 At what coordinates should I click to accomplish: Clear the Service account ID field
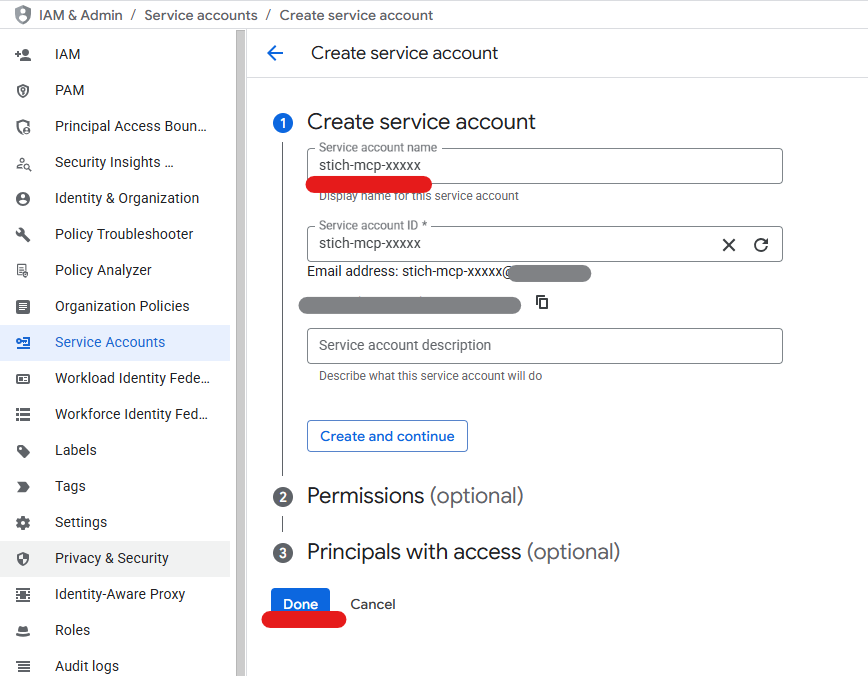click(x=728, y=245)
